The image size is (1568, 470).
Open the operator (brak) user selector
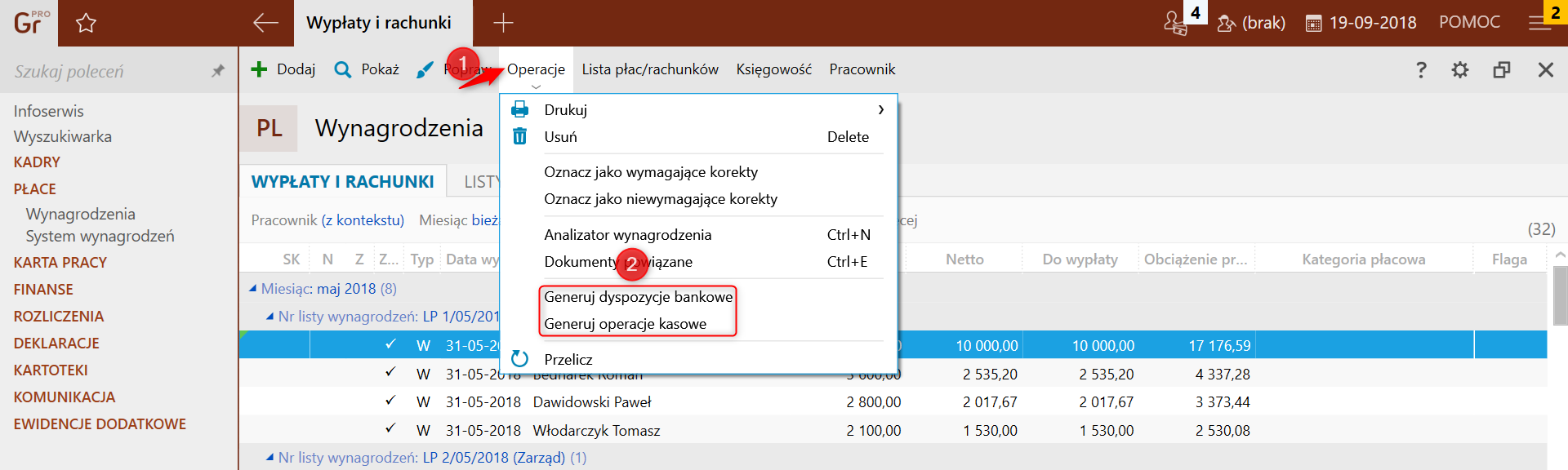(1251, 23)
